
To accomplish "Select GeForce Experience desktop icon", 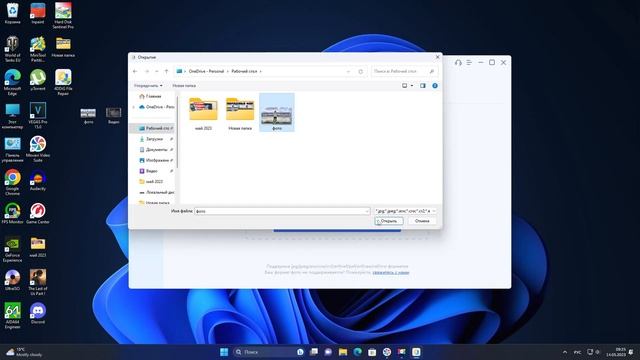I will point(13,249).
